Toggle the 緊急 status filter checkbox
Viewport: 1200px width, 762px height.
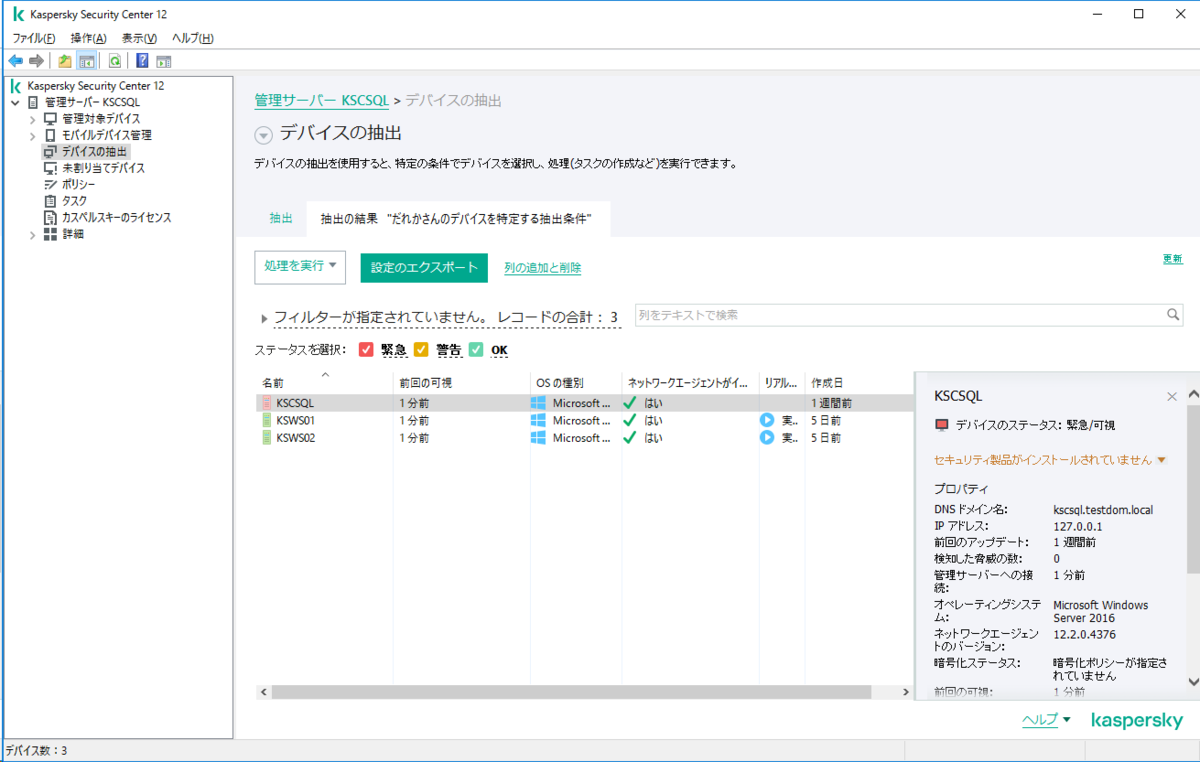coord(366,350)
